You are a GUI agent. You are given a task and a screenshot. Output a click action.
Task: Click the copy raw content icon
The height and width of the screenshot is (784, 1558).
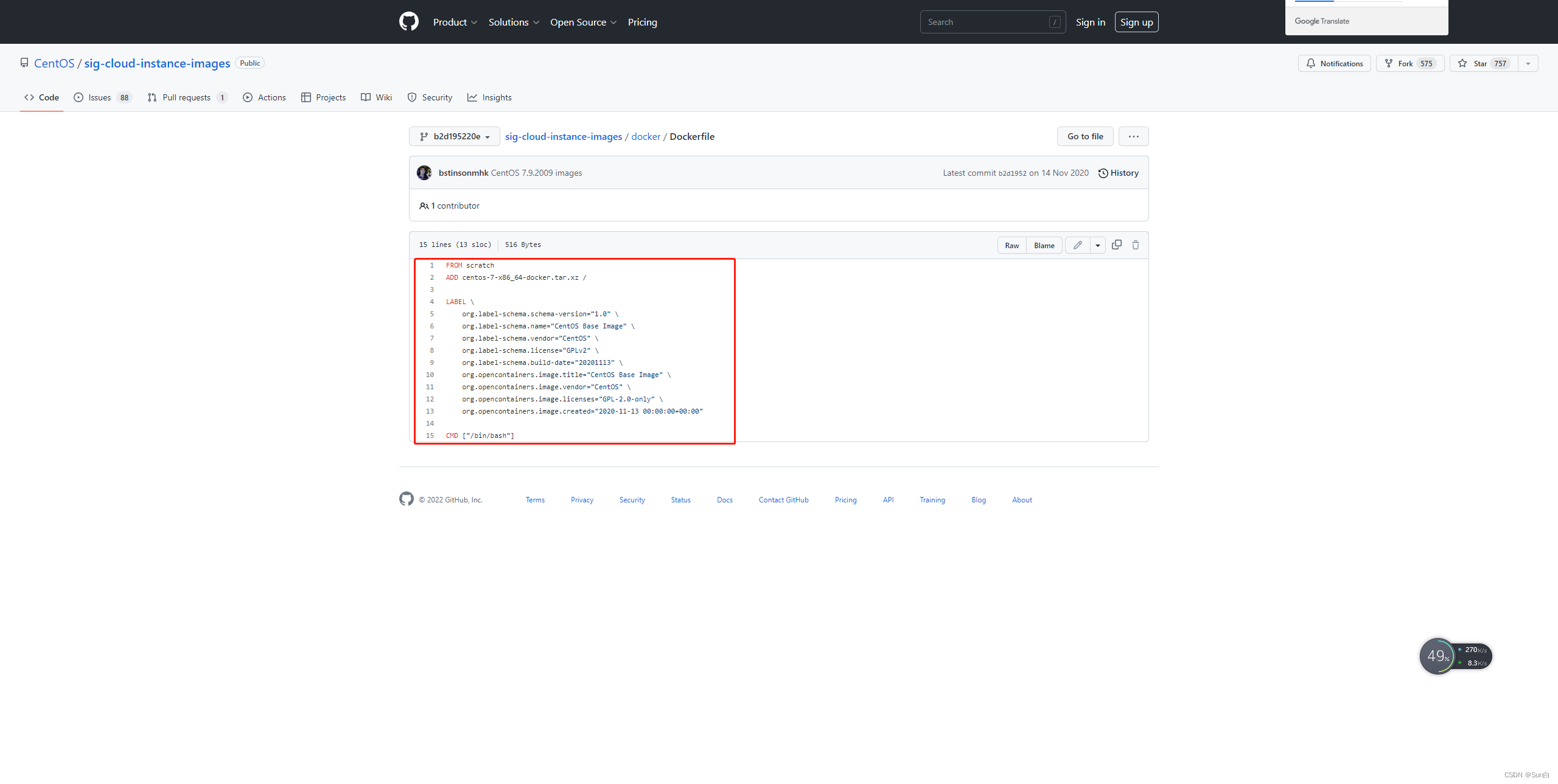tap(1117, 245)
